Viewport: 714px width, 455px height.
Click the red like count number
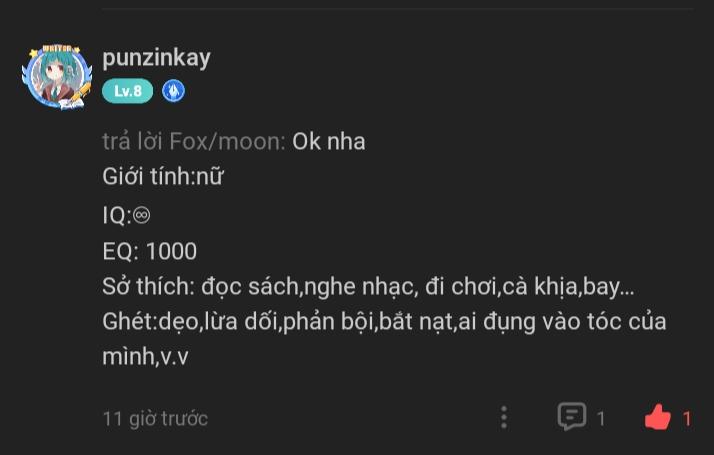(x=687, y=418)
